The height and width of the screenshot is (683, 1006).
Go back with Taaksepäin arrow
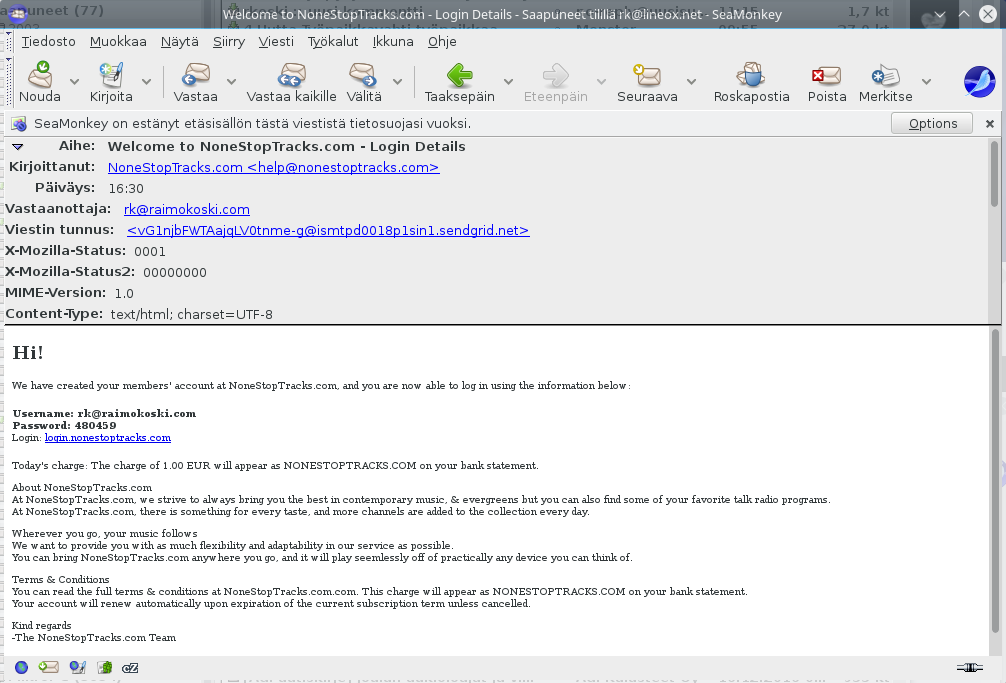click(x=459, y=75)
